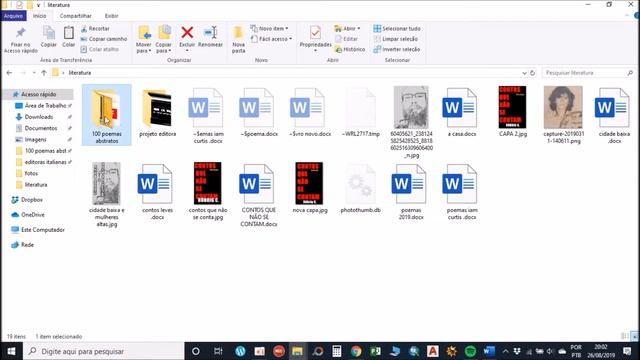Select fotos folder in sidebar
Viewport: 640px width, 360px height.
pos(31,173)
